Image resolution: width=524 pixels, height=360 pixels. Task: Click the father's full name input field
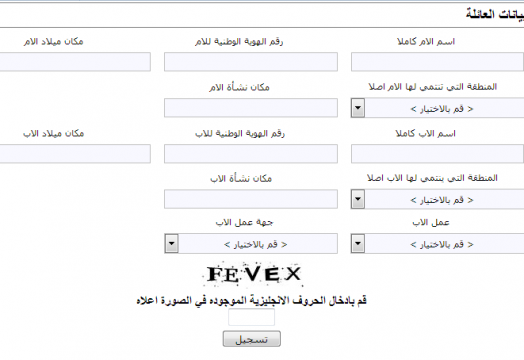(x=437, y=154)
